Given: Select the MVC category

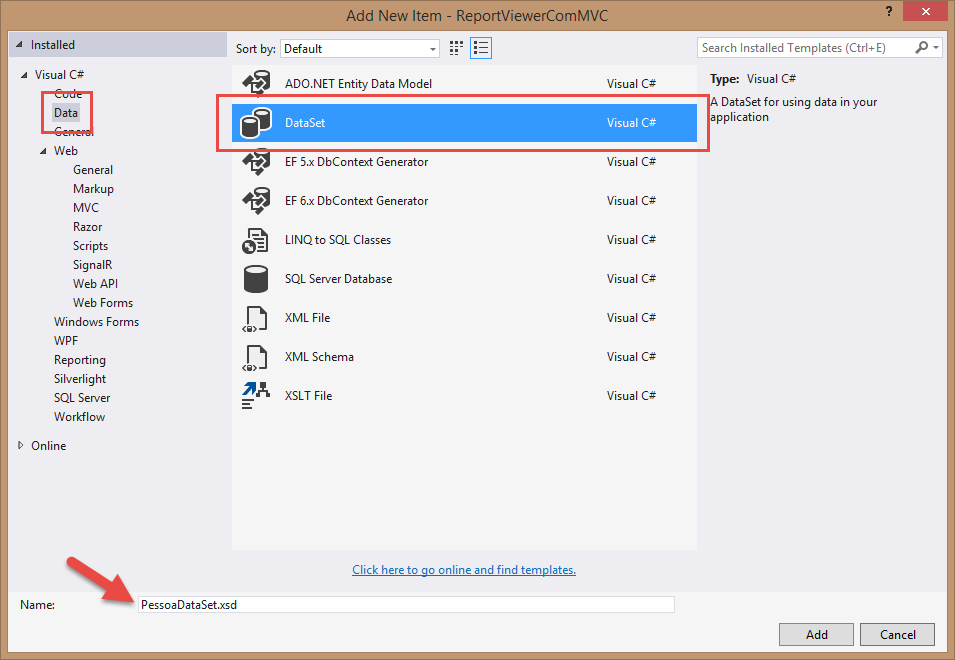Looking at the screenshot, I should (x=85, y=208).
